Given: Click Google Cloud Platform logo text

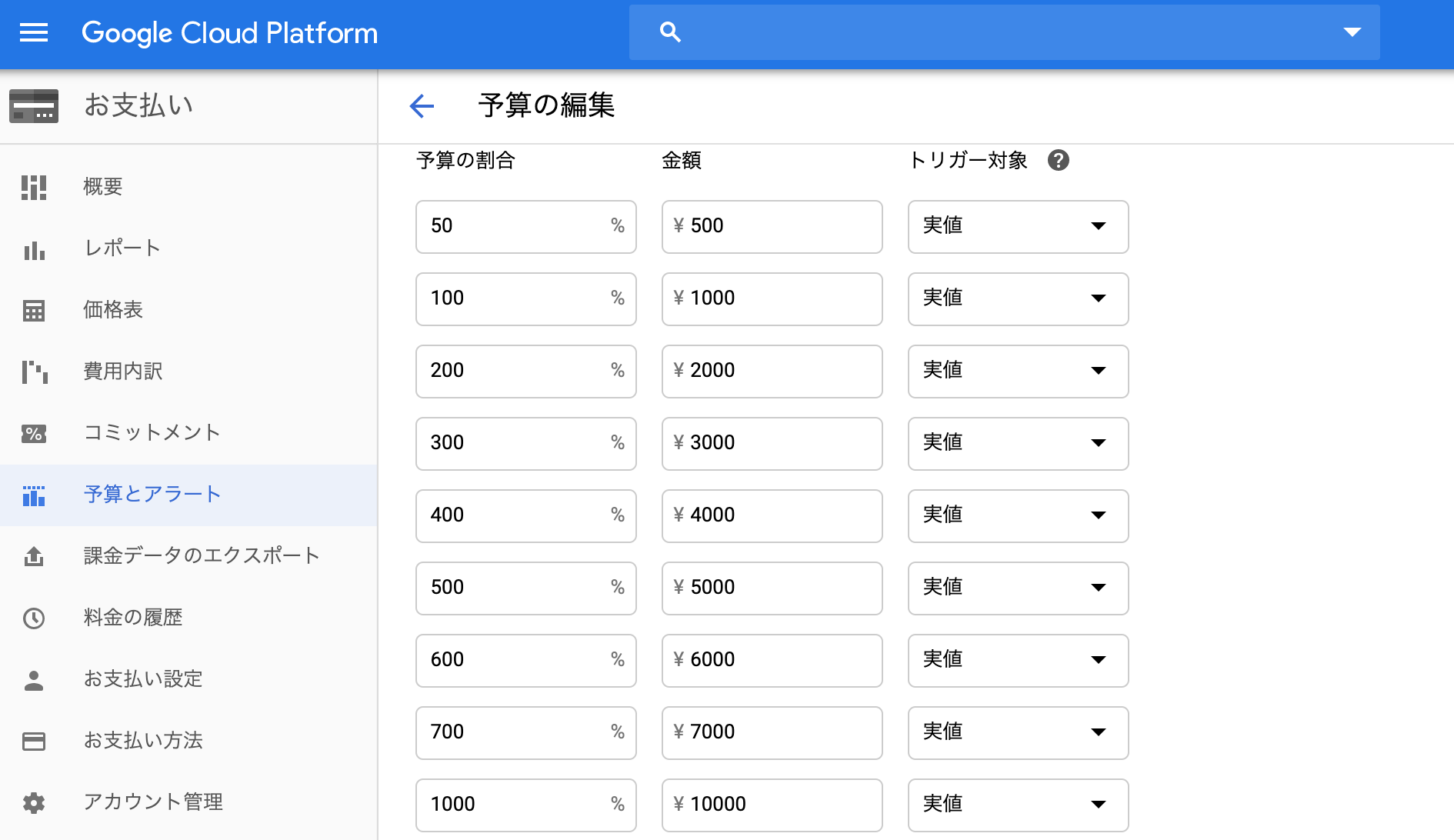Looking at the screenshot, I should click(229, 33).
